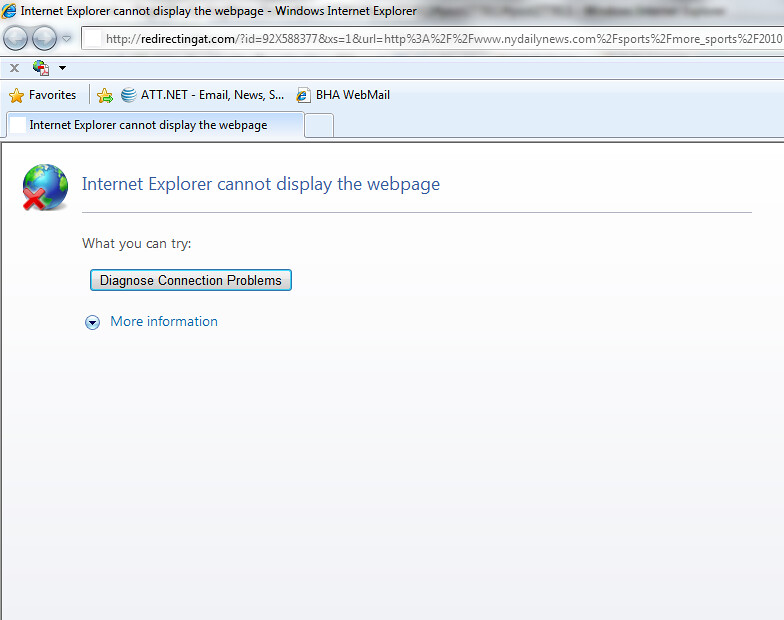
Task: Click Diagnose Connection Problems button
Action: pos(190,280)
